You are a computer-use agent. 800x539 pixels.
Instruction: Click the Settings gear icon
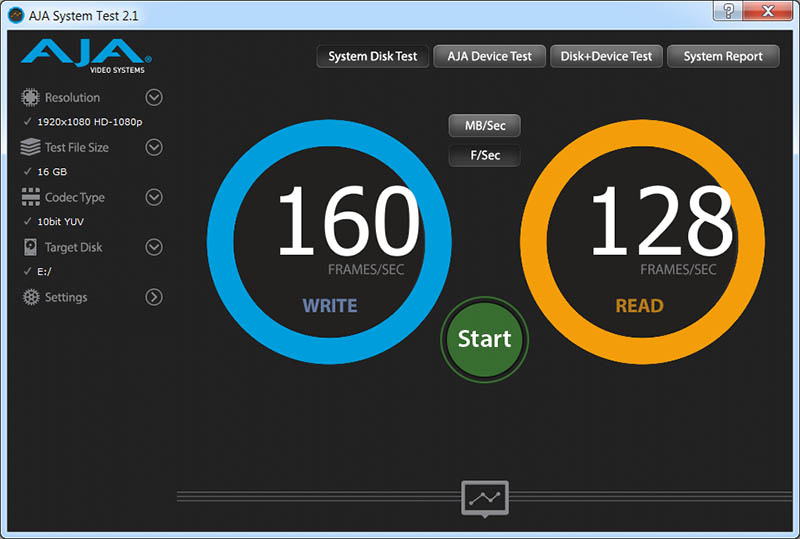tap(31, 297)
